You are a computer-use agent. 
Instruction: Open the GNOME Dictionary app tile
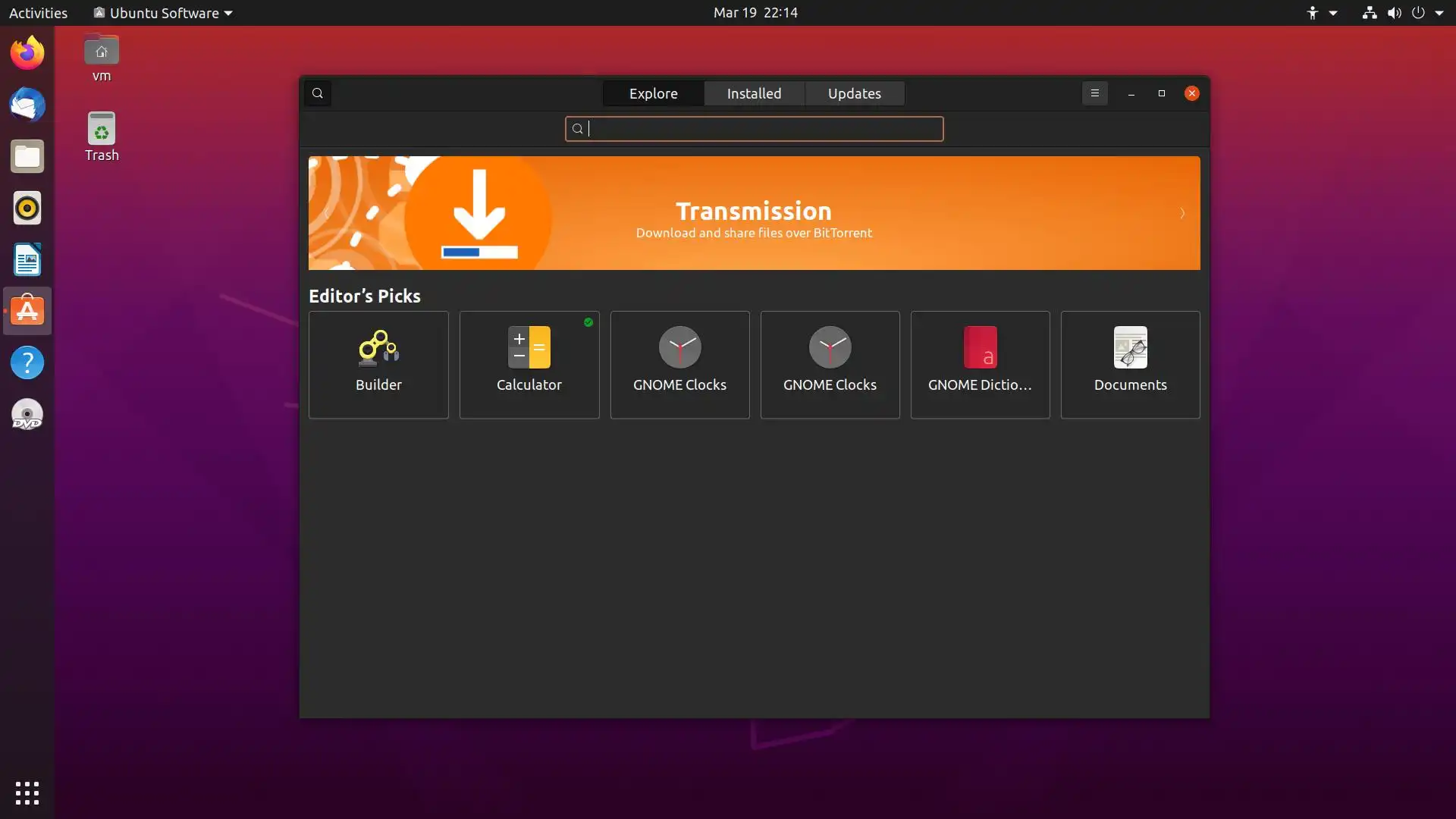coord(980,365)
